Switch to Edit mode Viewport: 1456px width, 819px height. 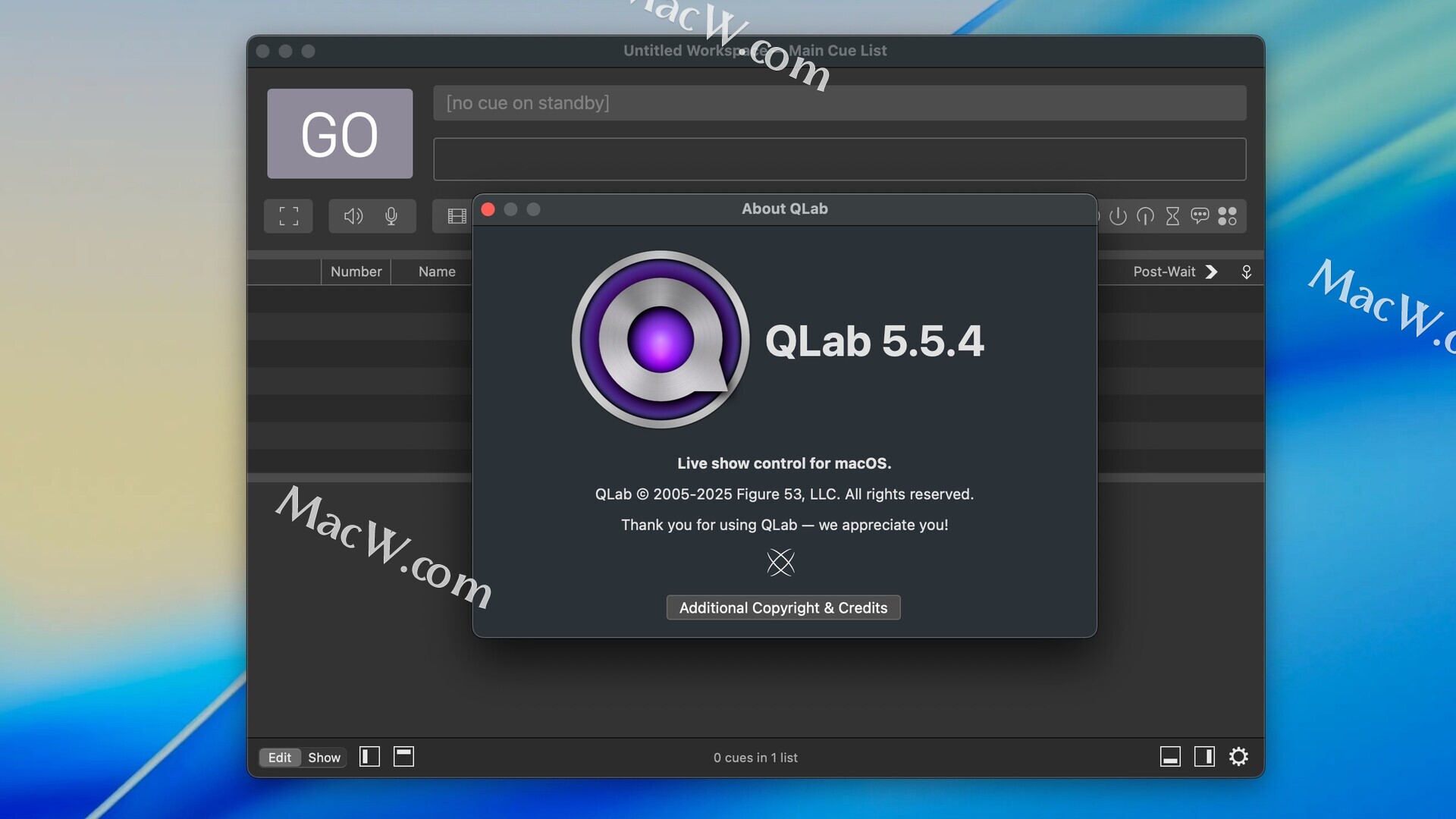tap(280, 758)
